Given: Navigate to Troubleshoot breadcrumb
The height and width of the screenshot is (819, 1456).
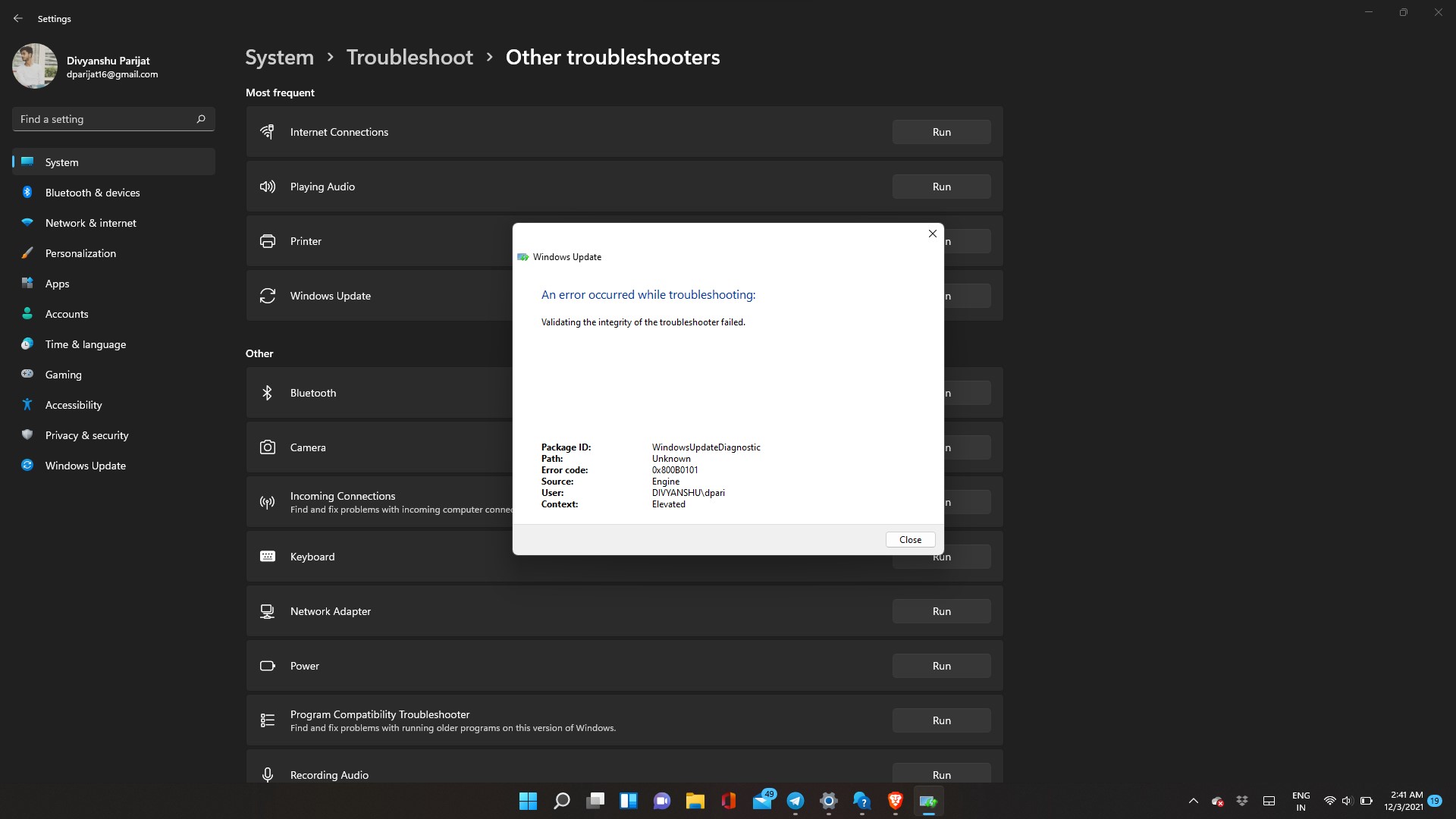Looking at the screenshot, I should click(x=409, y=57).
